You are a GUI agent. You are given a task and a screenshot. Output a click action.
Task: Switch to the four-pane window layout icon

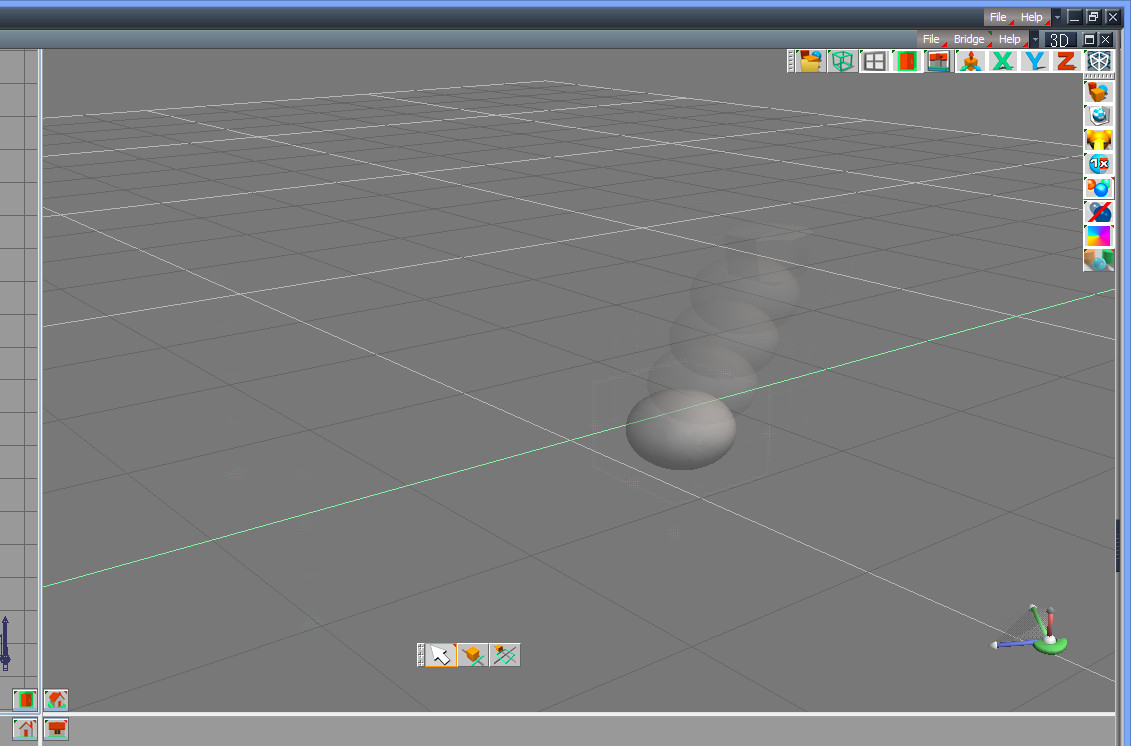point(874,61)
